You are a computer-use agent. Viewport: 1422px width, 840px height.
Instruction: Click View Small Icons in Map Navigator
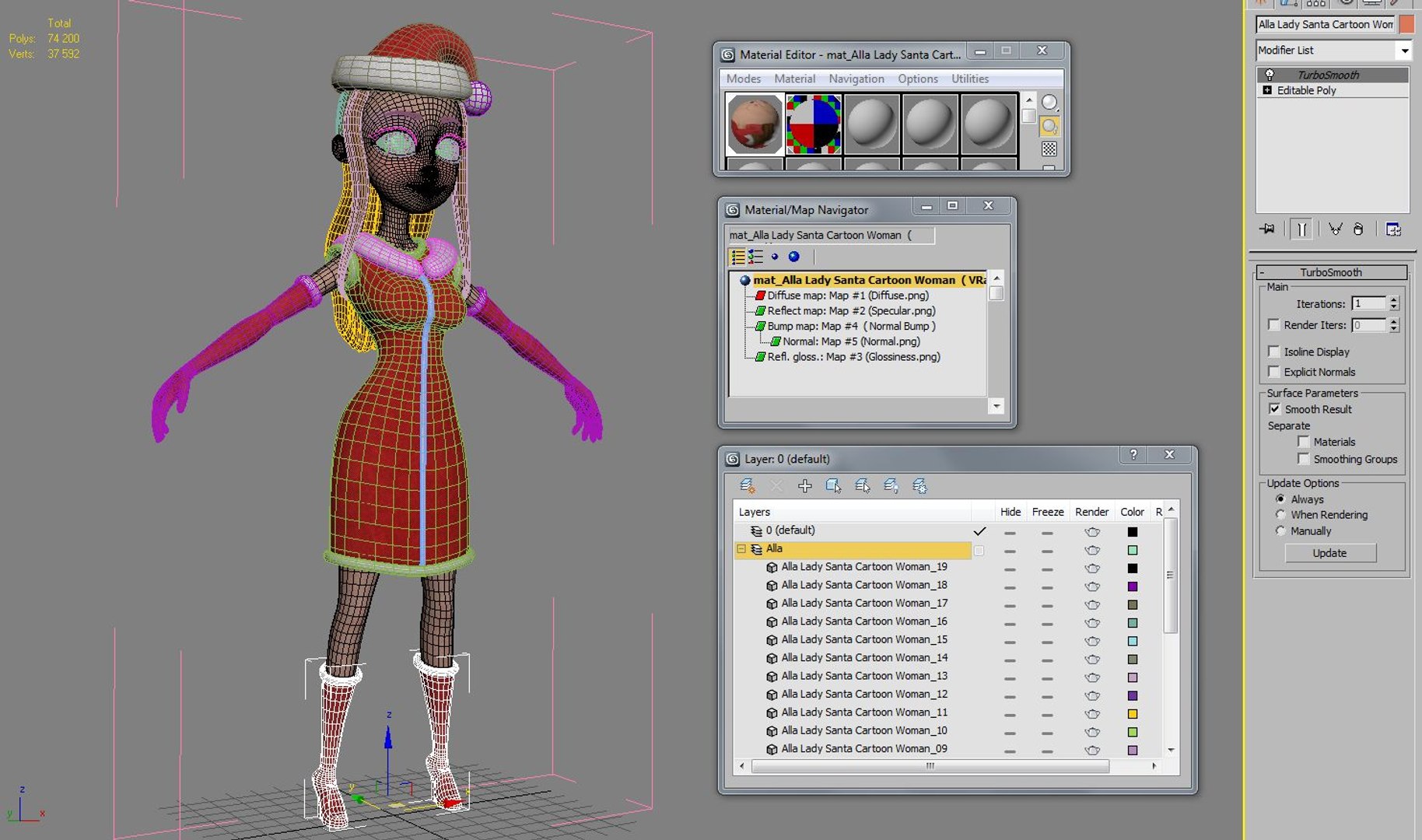coord(775,257)
